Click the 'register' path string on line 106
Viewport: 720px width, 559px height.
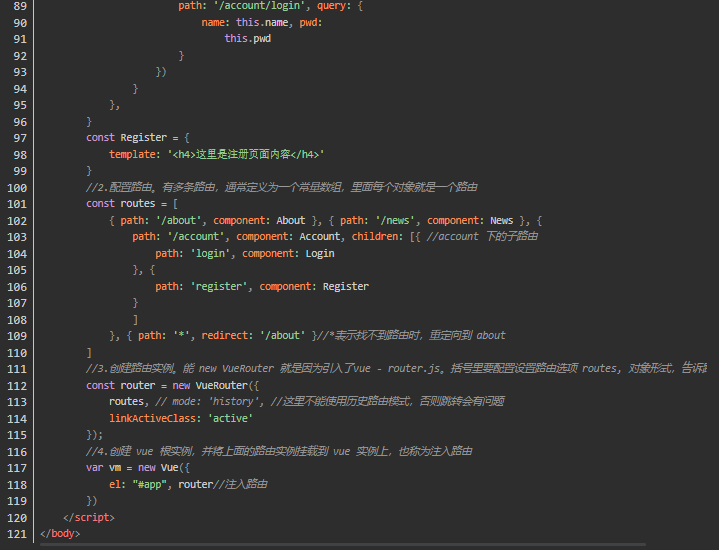[225, 286]
